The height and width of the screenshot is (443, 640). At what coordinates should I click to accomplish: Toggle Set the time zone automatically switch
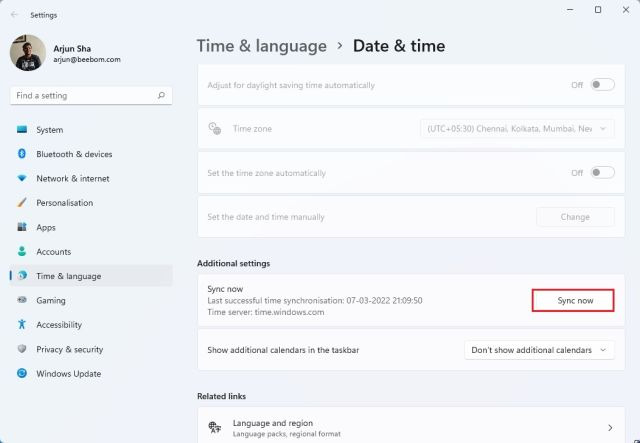click(602, 173)
